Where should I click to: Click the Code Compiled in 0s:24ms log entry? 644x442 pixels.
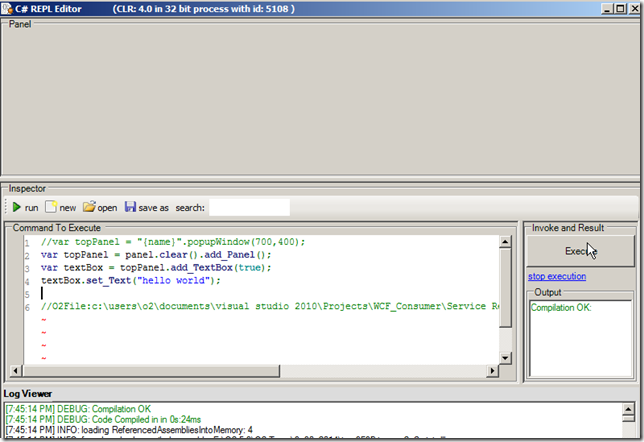point(103,419)
